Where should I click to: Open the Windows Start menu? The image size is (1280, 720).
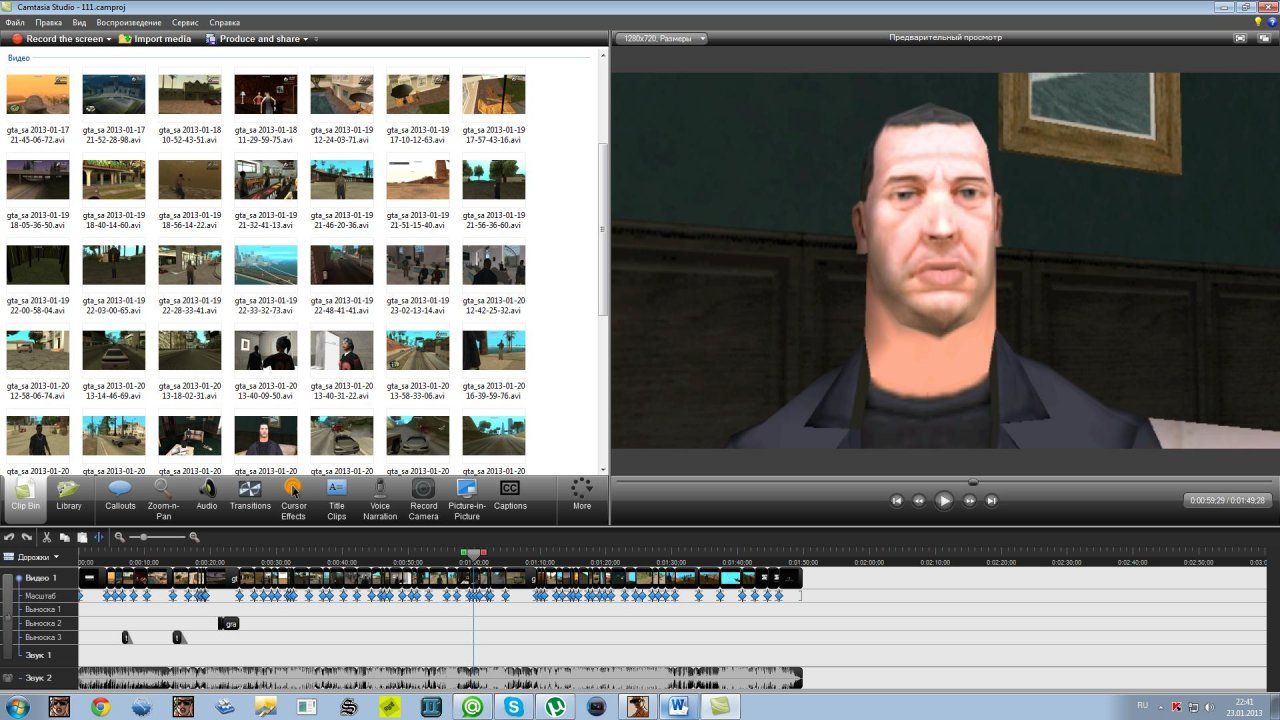click(x=17, y=707)
